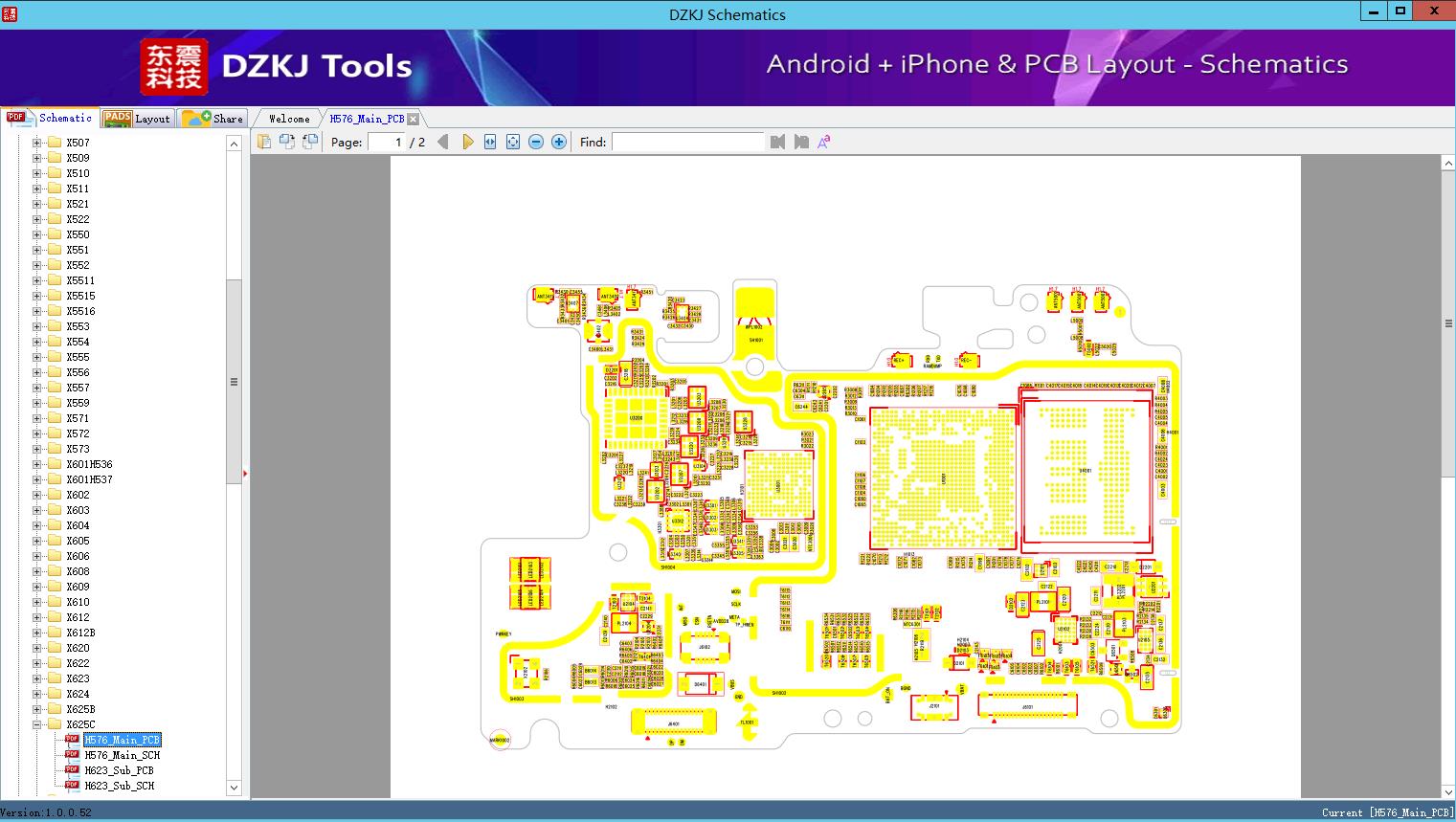The width and height of the screenshot is (1456, 822).
Task: Click find next result icon
Action: tap(801, 142)
